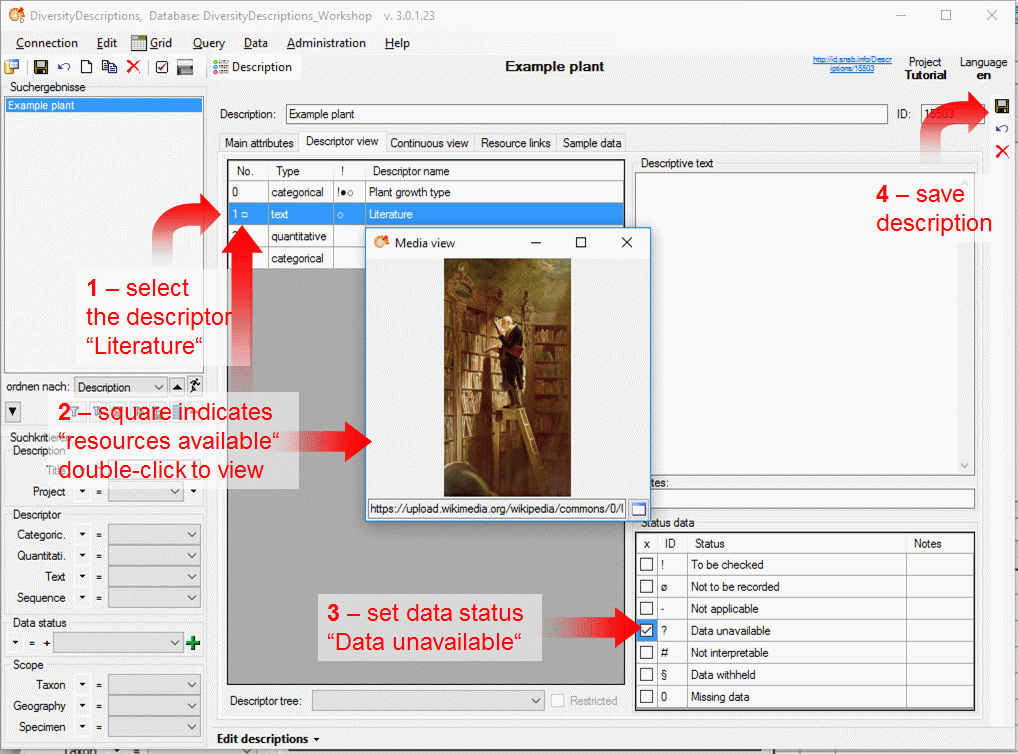Click the floppy disk save icon in the top toolbar
1018x754 pixels.
click(x=41, y=67)
